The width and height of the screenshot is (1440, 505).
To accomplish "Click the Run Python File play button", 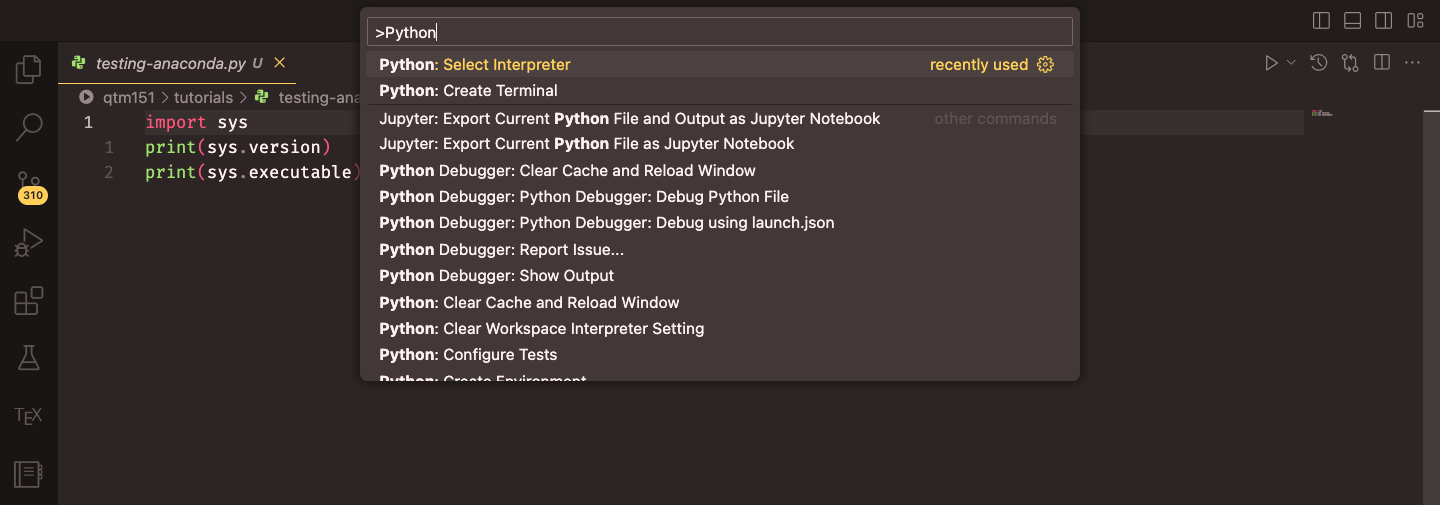I will (1271, 63).
